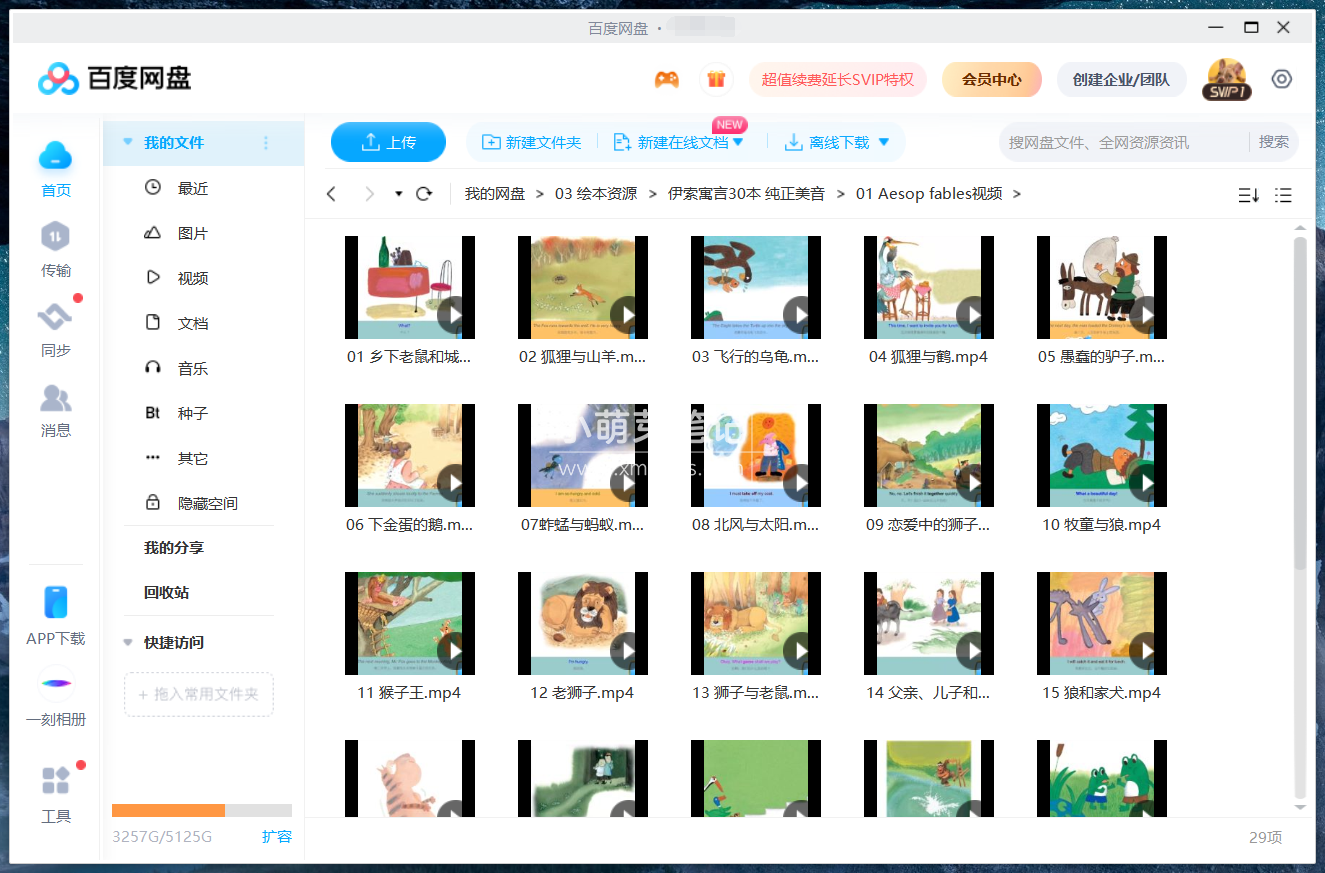Click the storage usage progress bar
This screenshot has width=1325, height=873.
click(200, 810)
